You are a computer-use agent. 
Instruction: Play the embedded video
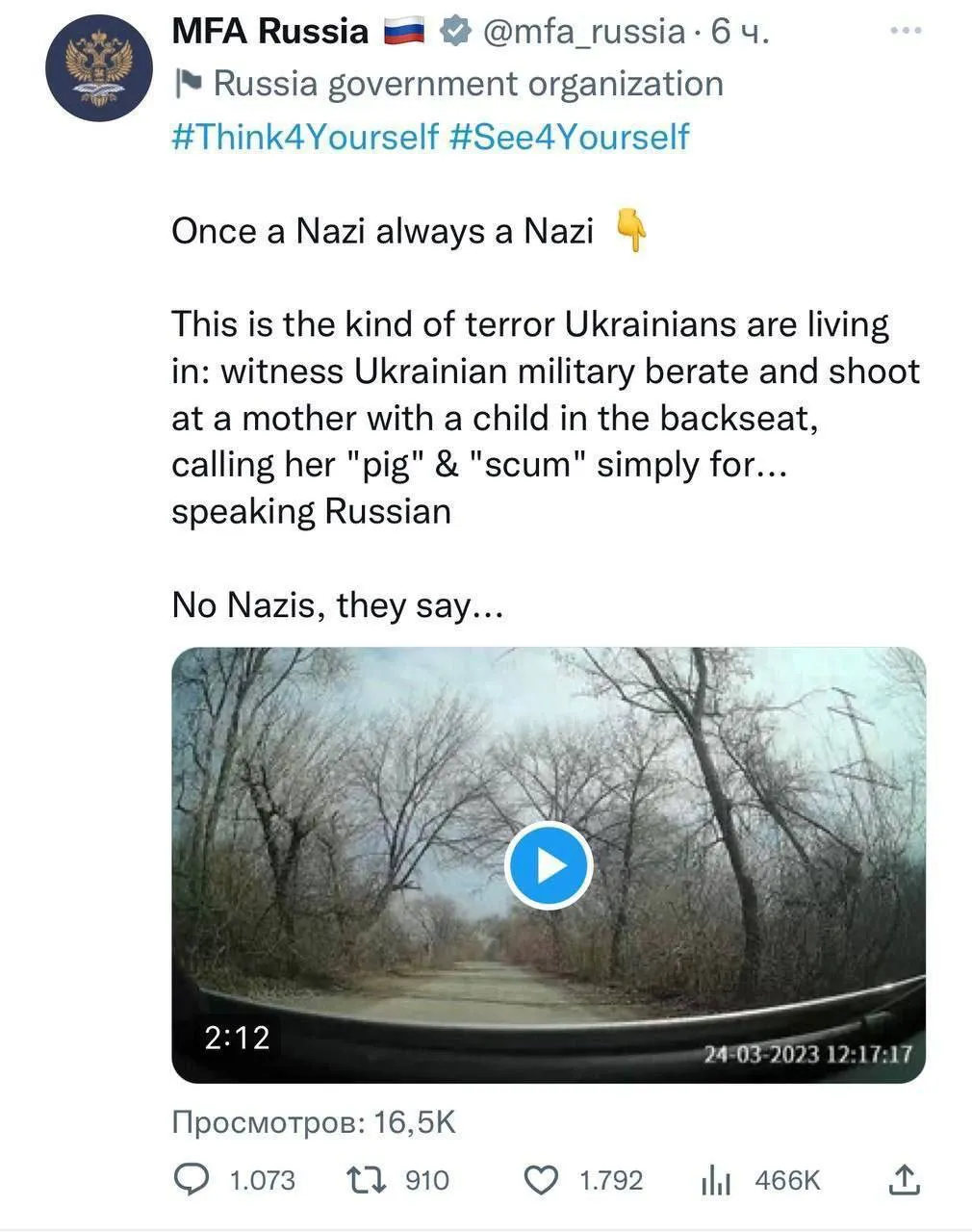[x=549, y=865]
